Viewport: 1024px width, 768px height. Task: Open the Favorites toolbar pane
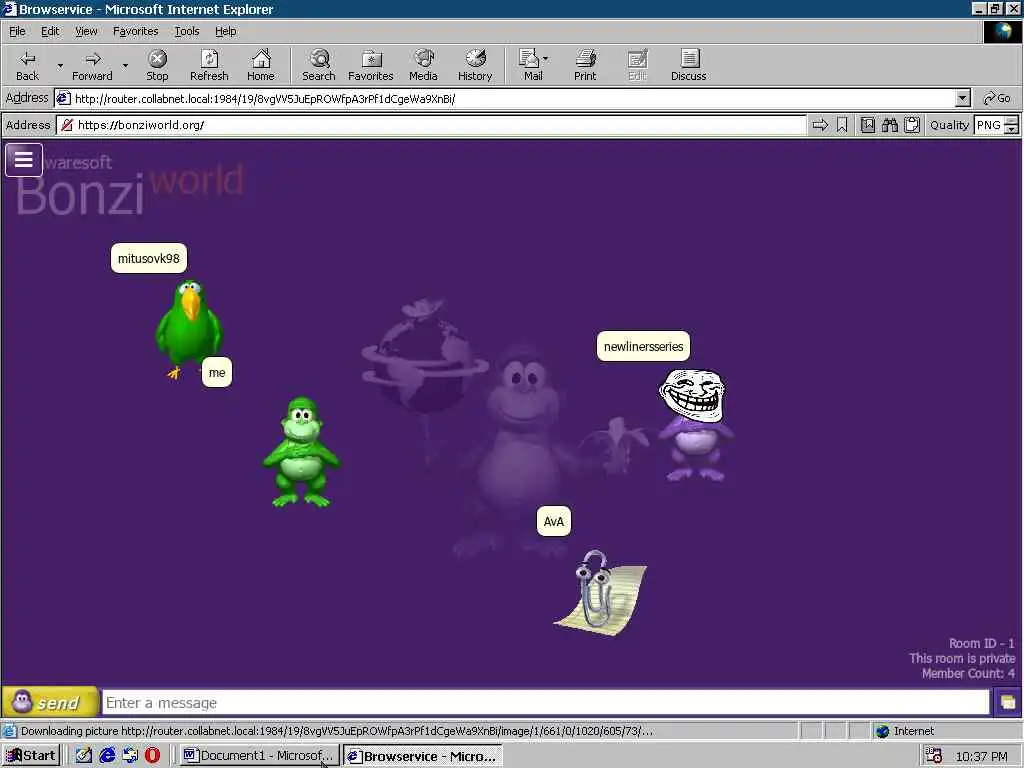pos(371,65)
